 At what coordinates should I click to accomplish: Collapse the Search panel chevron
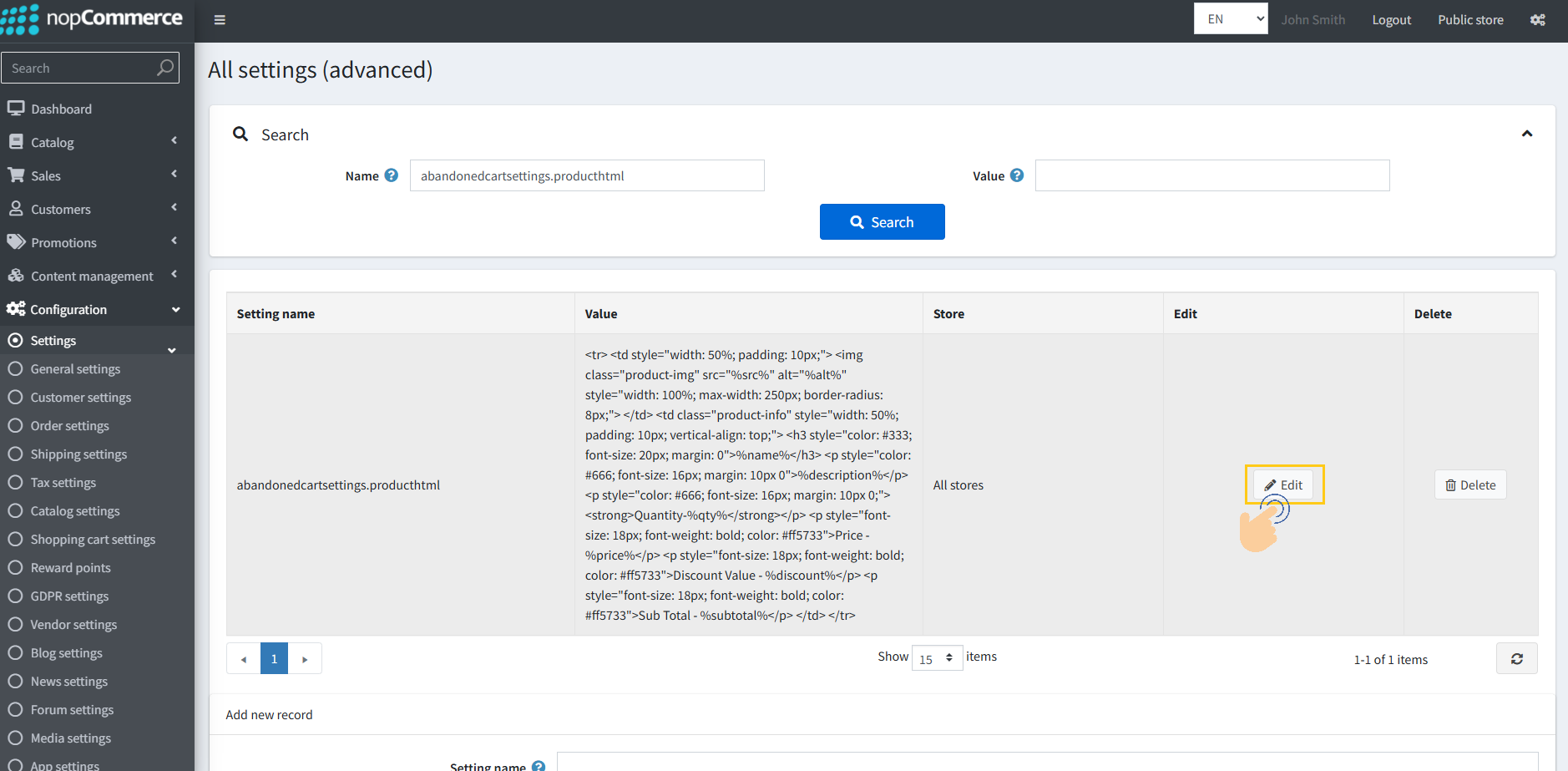point(1526,134)
